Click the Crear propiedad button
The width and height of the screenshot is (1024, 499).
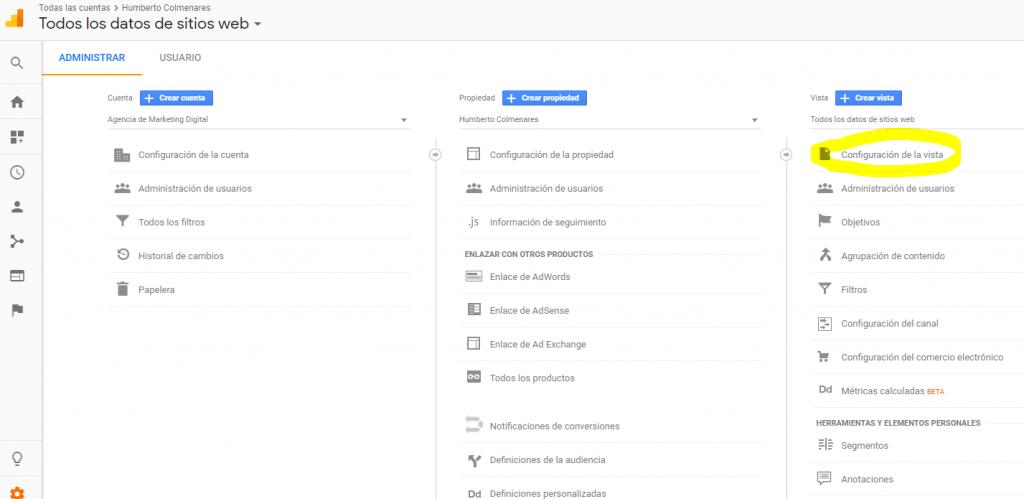pyautogui.click(x=544, y=98)
